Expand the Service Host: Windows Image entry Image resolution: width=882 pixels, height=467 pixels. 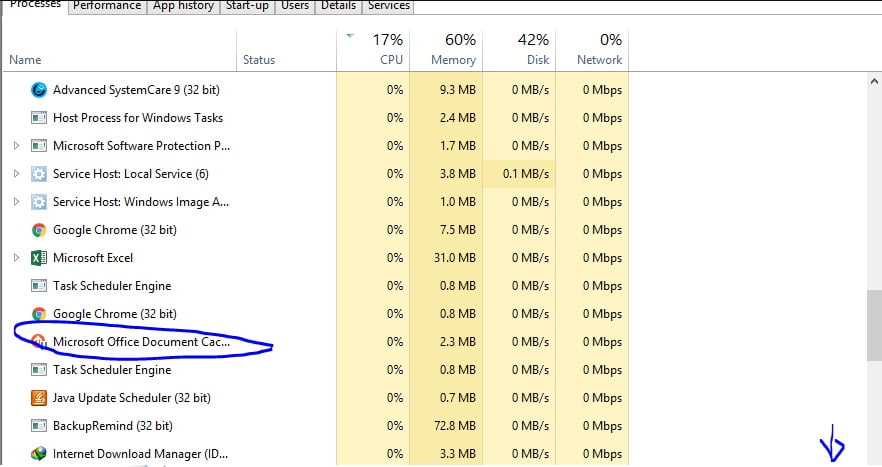pos(16,201)
